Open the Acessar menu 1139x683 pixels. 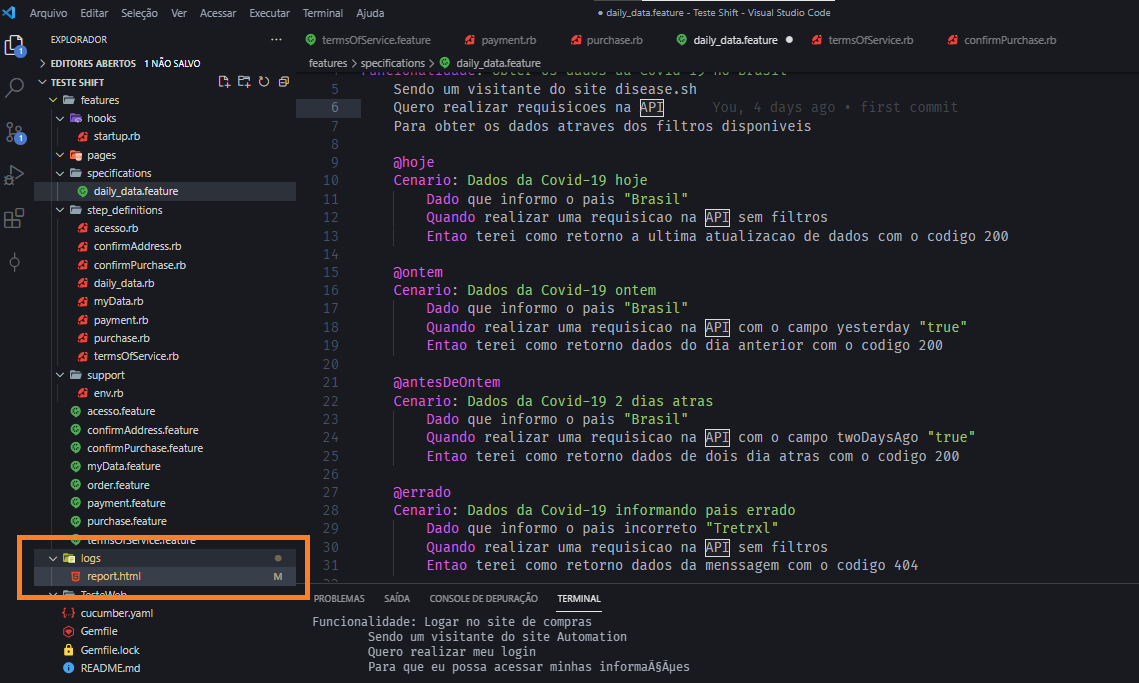coord(218,13)
